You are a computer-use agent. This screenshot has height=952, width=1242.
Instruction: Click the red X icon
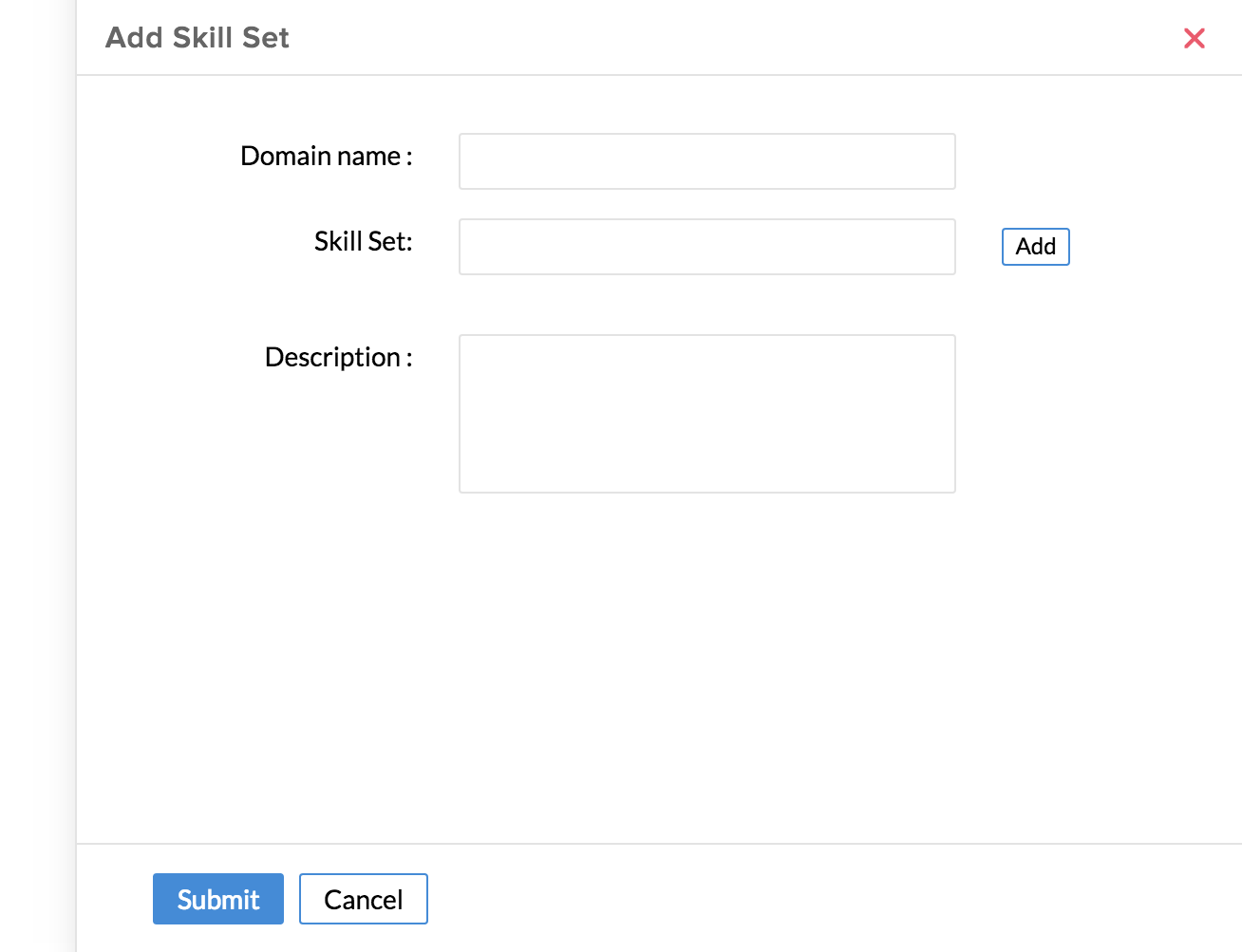pyautogui.click(x=1194, y=38)
